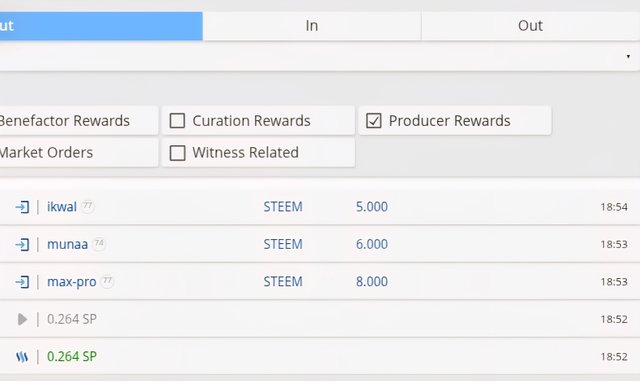Viewport: 640px width, 381px height.
Task: Tick the Witness Related checkbox
Action: (x=177, y=153)
